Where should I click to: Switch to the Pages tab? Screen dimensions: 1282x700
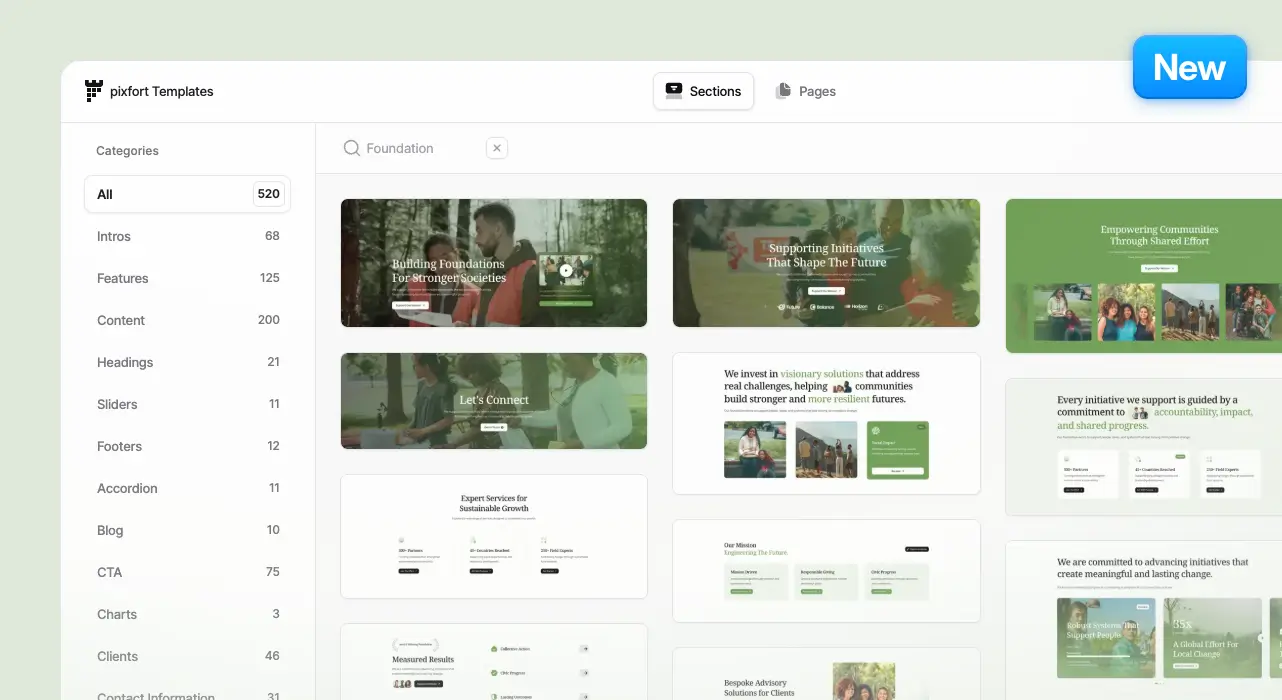click(806, 91)
